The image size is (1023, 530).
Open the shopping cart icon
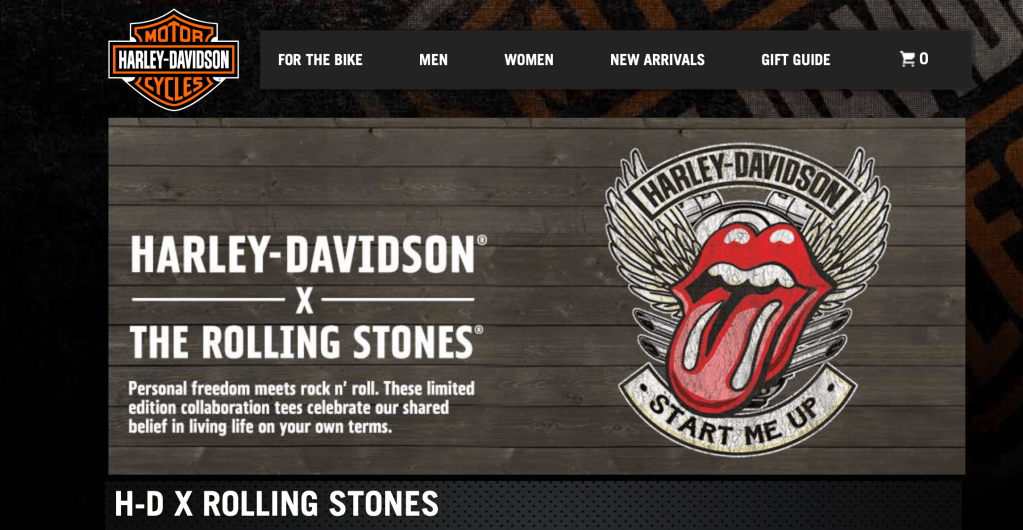(x=907, y=59)
